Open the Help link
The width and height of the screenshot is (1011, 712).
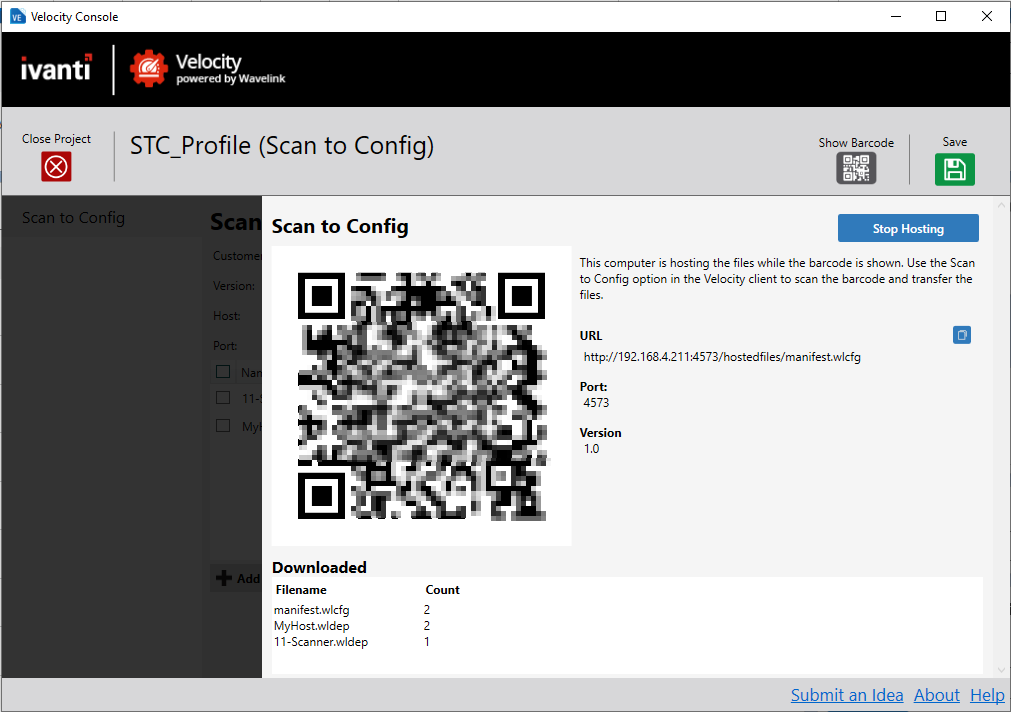987,695
